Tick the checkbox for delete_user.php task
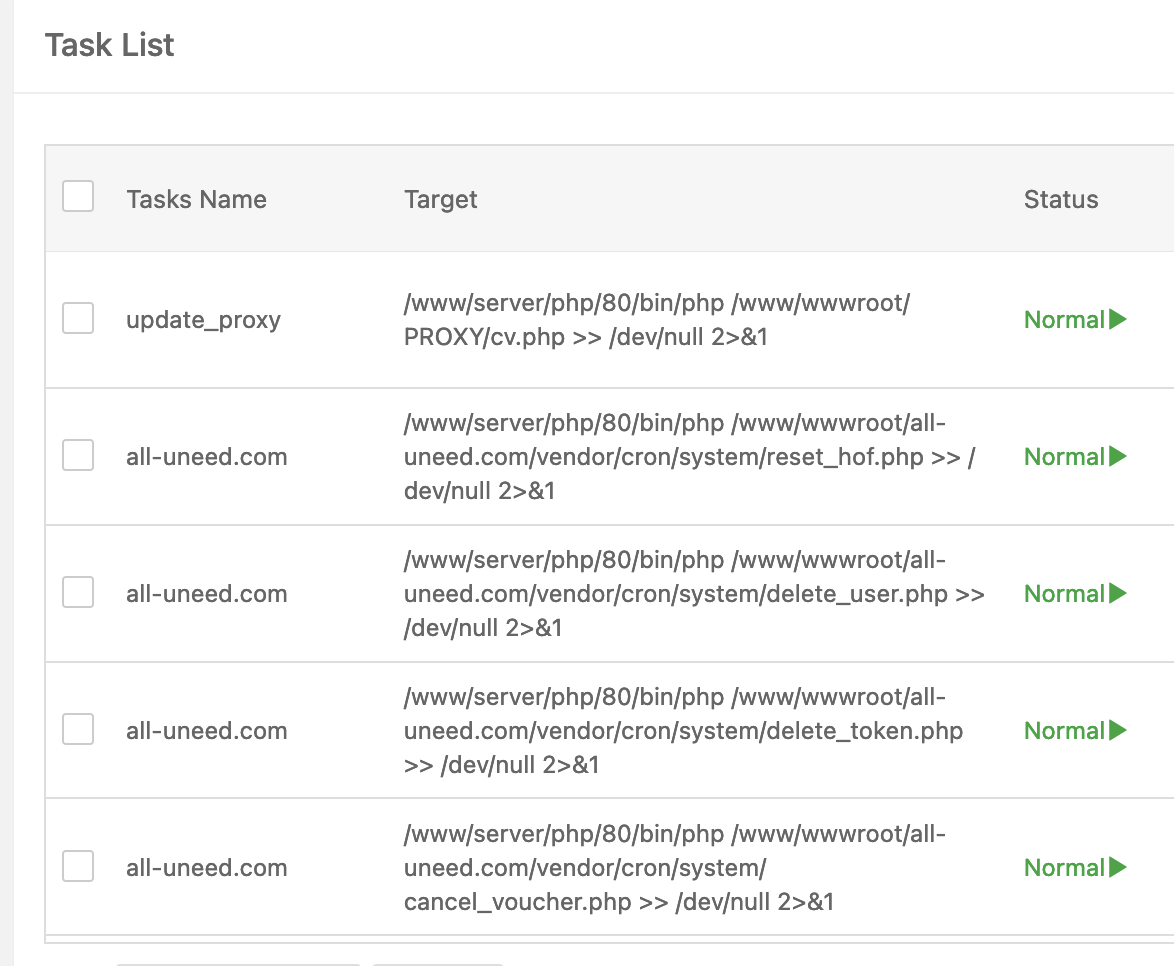 (78, 593)
